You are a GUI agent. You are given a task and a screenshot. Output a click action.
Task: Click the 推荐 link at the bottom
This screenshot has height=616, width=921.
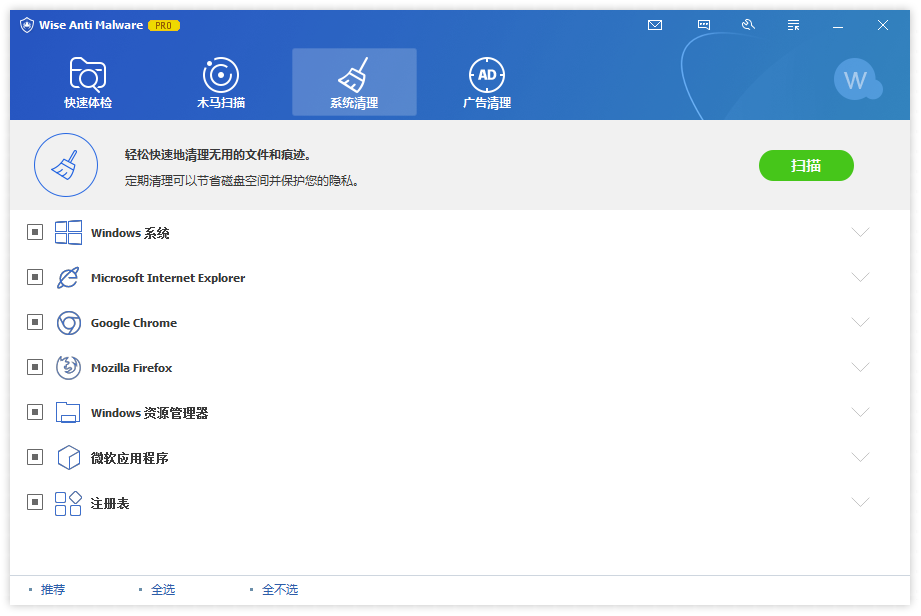pos(53,590)
